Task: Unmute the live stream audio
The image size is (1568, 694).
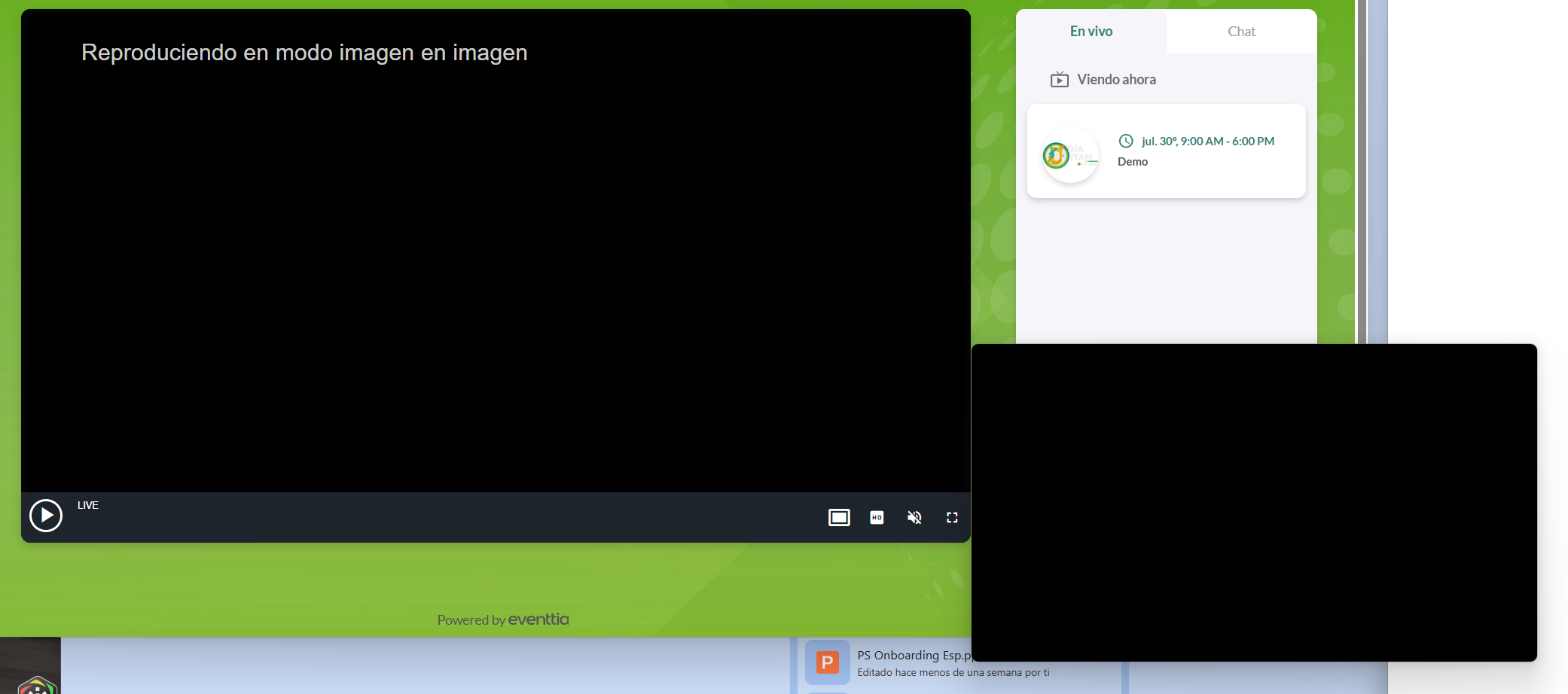Action: click(x=914, y=517)
